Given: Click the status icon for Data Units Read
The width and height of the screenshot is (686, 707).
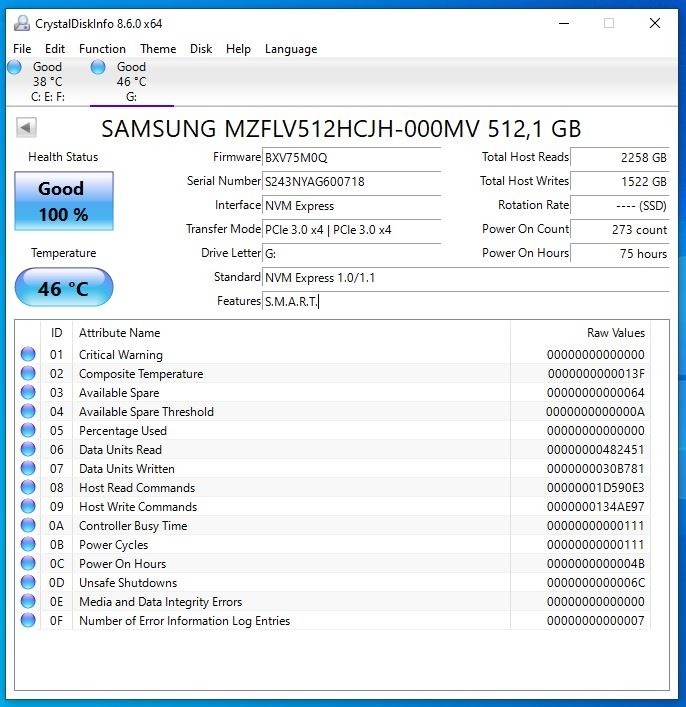Looking at the screenshot, I should (x=28, y=449).
